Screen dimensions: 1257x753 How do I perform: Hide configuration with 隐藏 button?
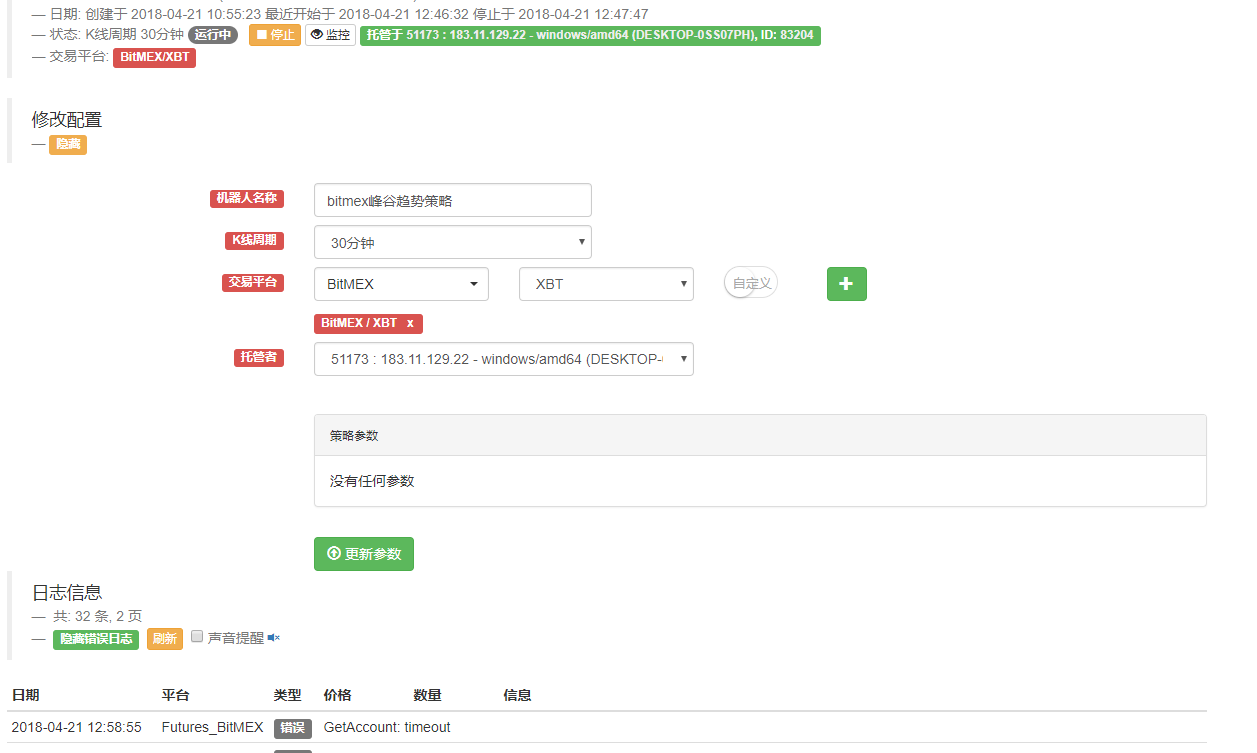coord(68,145)
